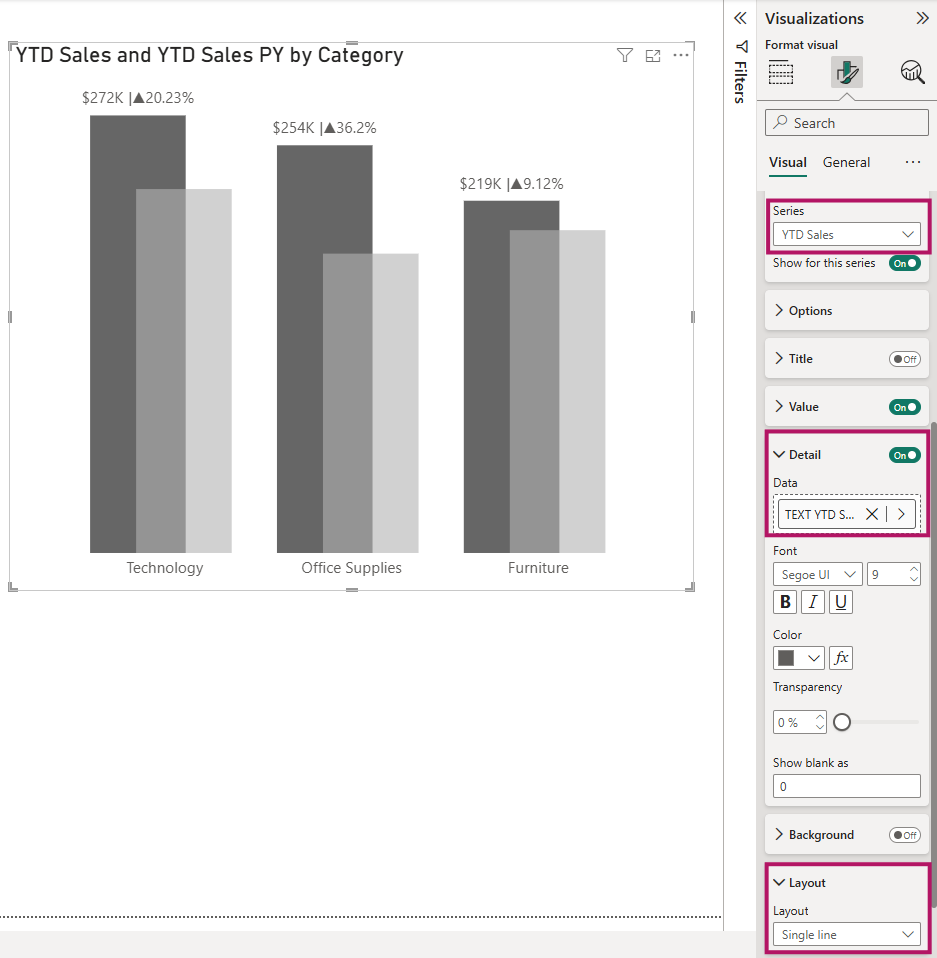The width and height of the screenshot is (937, 958).
Task: Turn off the Value toggle
Action: pyautogui.click(x=905, y=407)
